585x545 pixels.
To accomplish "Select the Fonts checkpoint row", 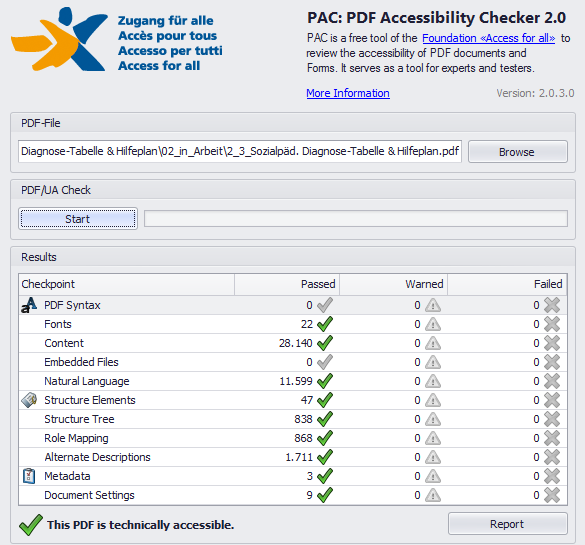I will (x=293, y=324).
